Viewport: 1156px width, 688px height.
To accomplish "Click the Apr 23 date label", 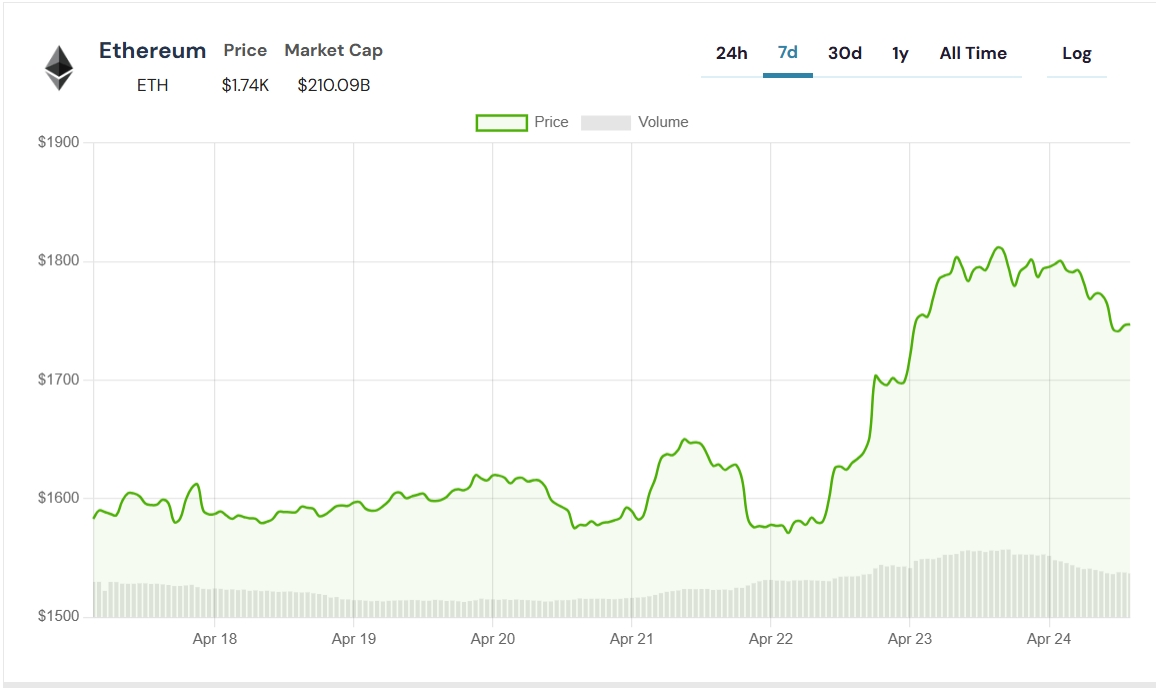I will pos(910,639).
